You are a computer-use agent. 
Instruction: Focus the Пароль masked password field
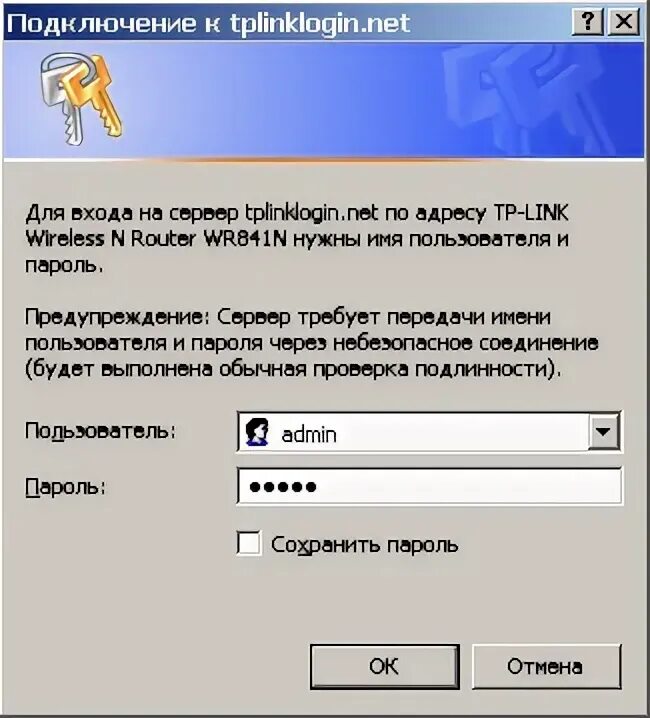[430, 486]
